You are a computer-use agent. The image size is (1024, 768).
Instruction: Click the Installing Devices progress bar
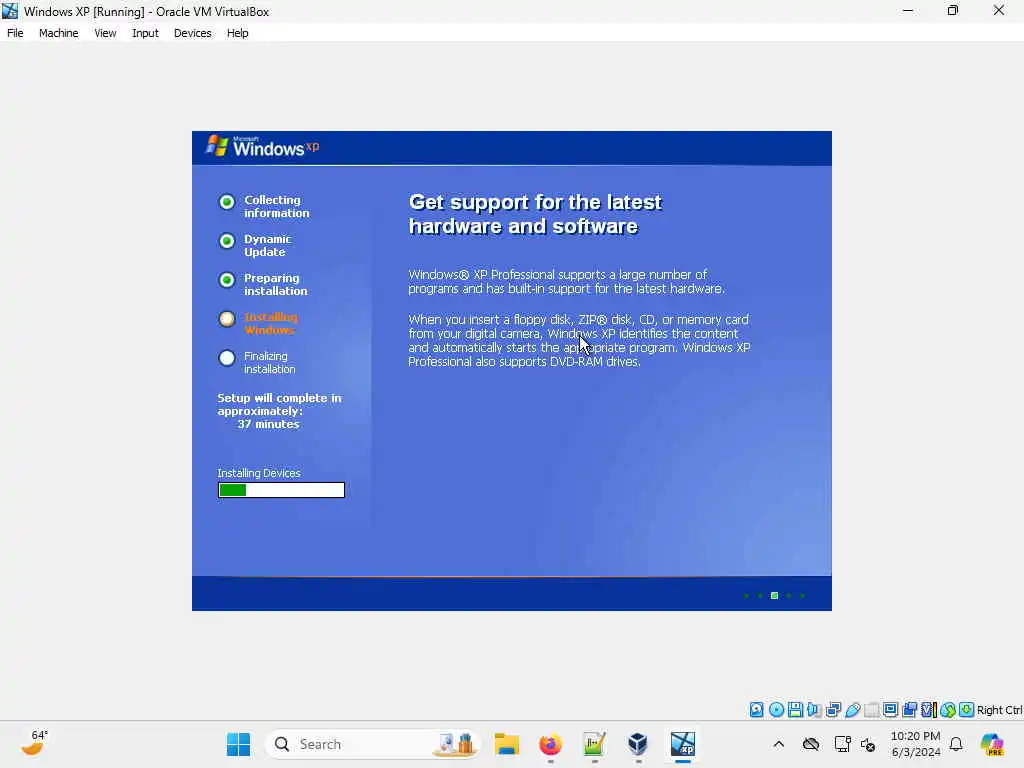[x=281, y=490]
